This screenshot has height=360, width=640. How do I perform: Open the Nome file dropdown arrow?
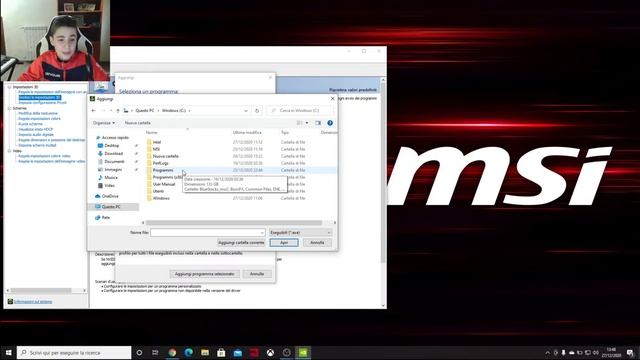[x=262, y=232]
